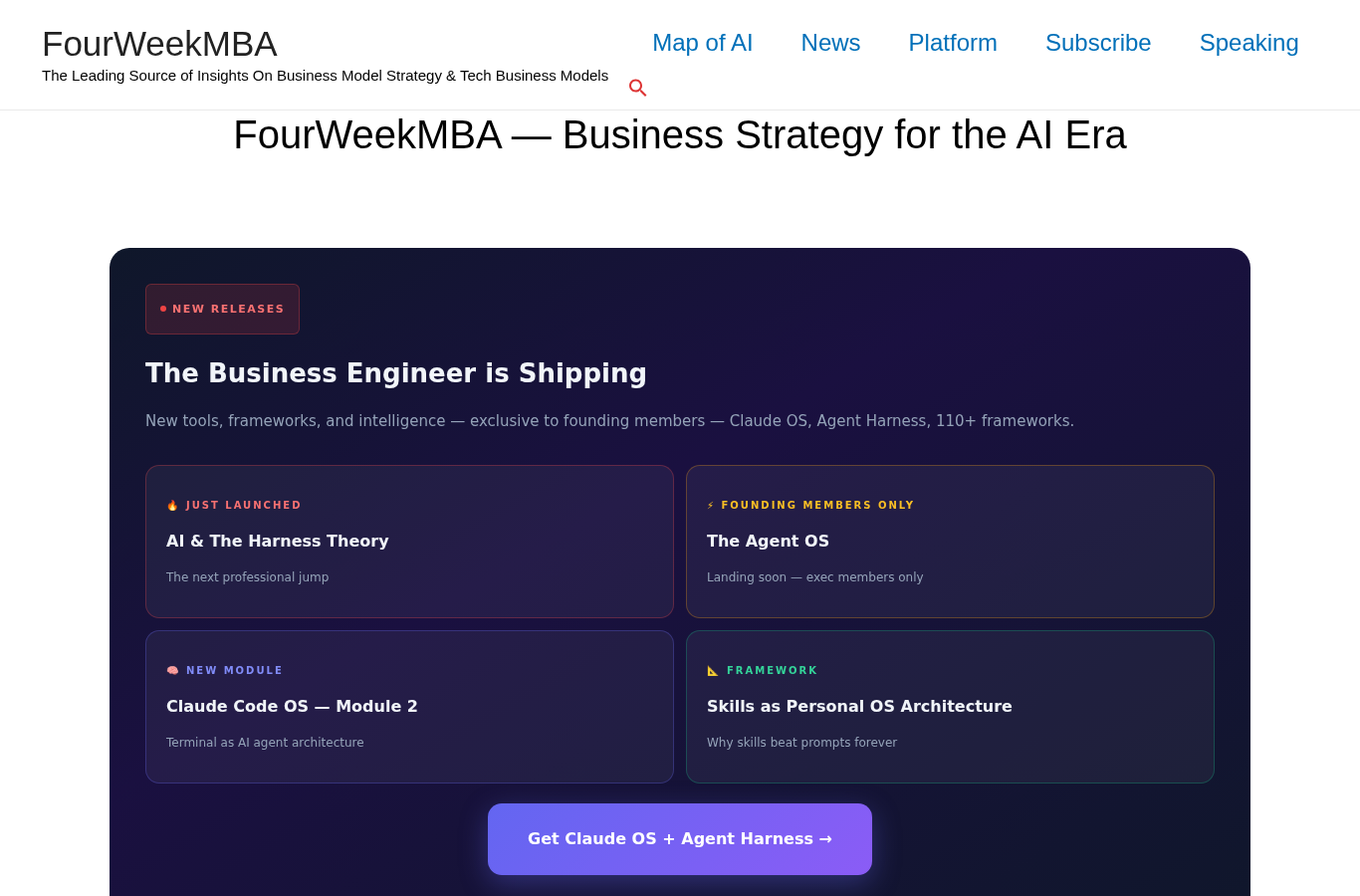
Task: Click the FourWeekMBA site title link
Action: [159, 44]
